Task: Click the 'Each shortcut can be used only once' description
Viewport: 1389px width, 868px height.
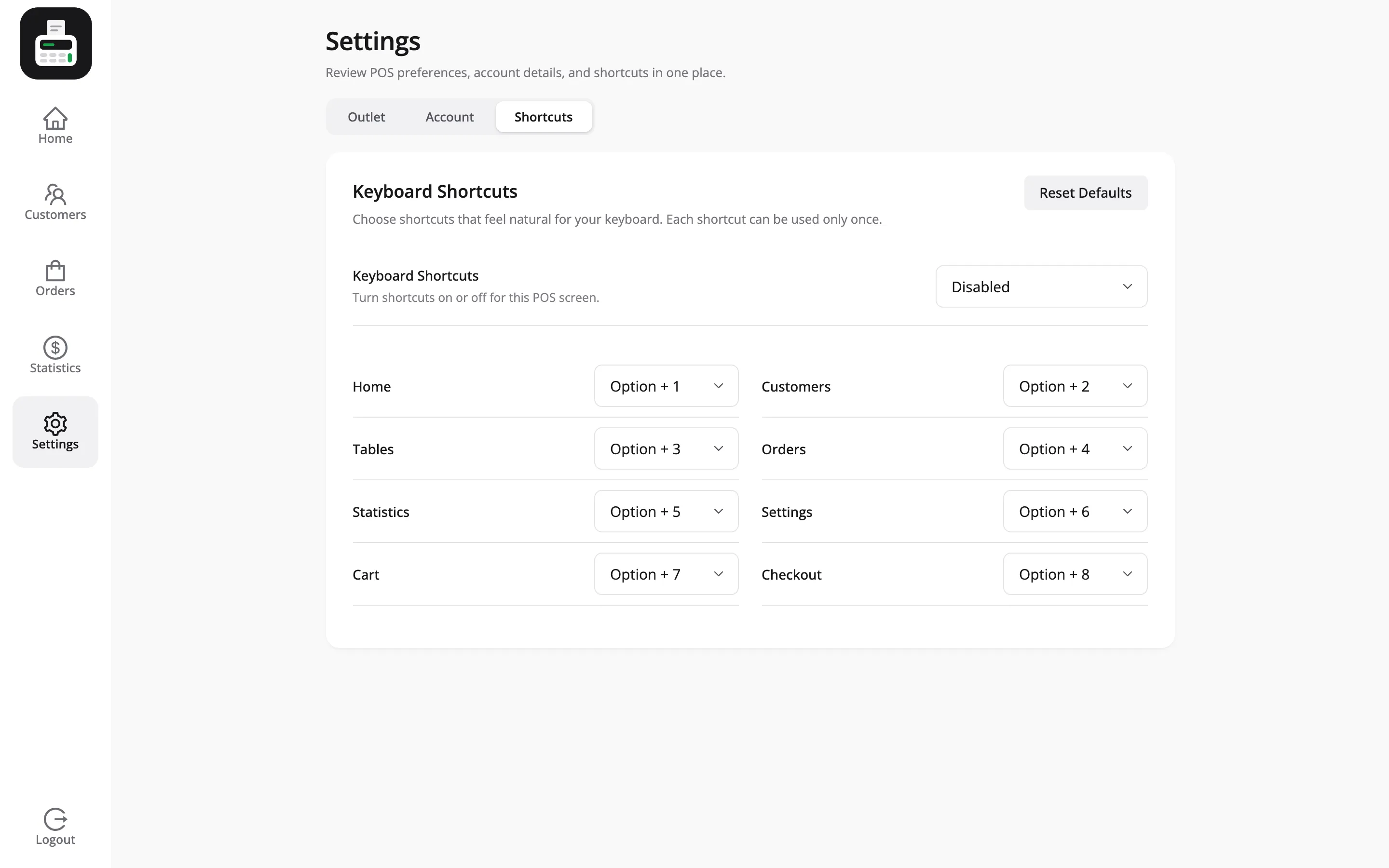Action: pos(617,219)
